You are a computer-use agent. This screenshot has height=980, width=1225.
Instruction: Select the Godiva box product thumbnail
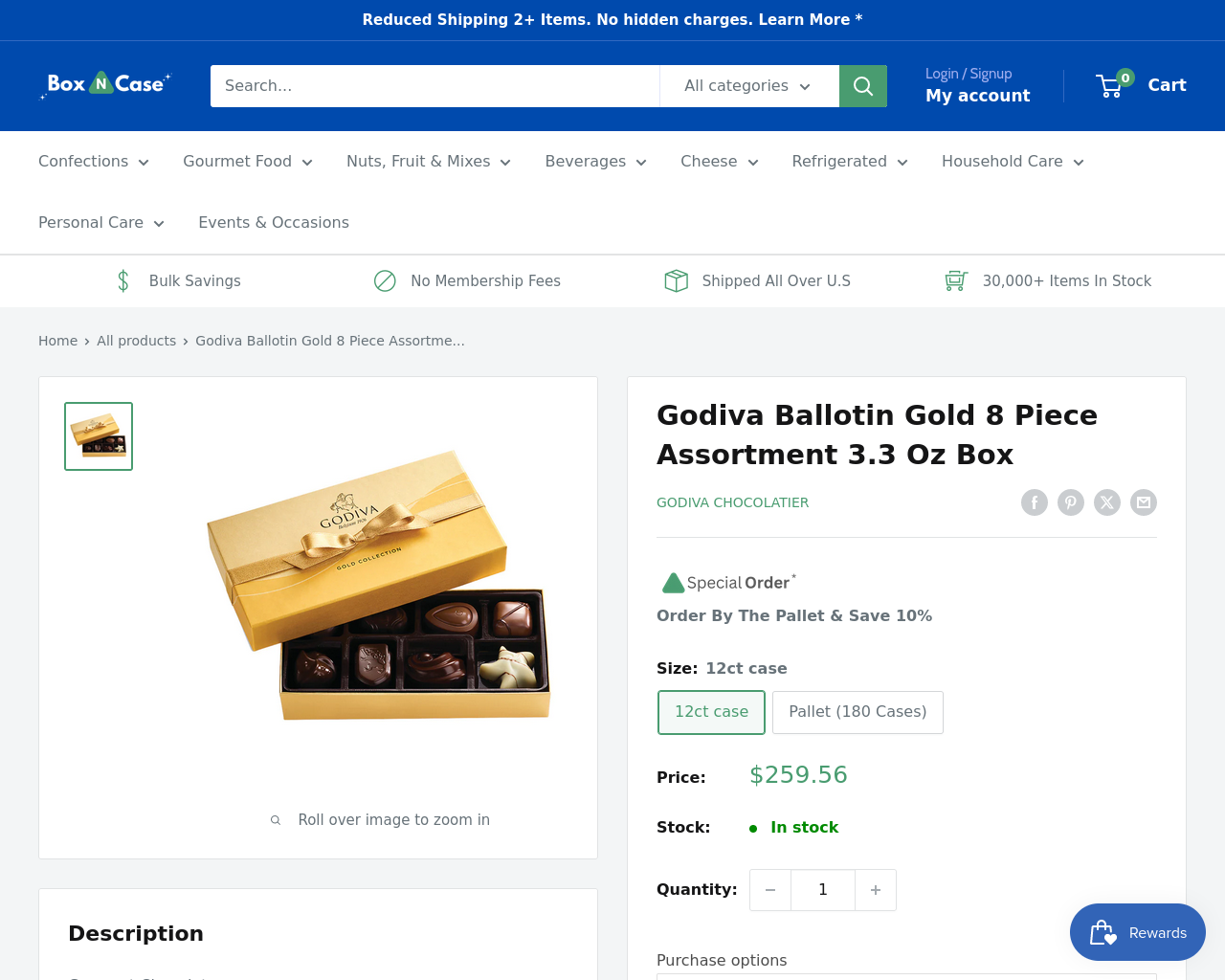(99, 436)
